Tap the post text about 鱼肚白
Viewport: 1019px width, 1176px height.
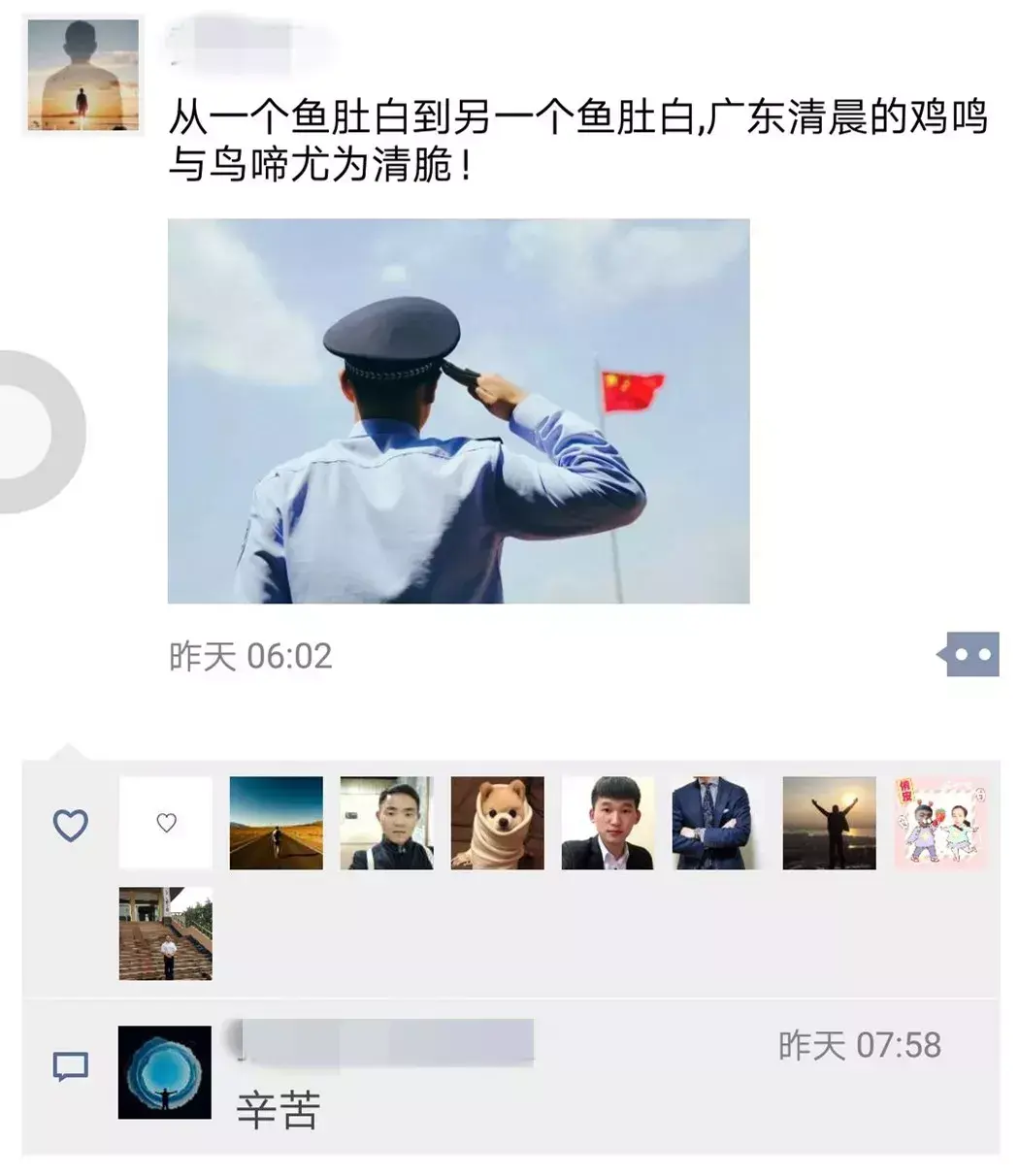click(578, 142)
